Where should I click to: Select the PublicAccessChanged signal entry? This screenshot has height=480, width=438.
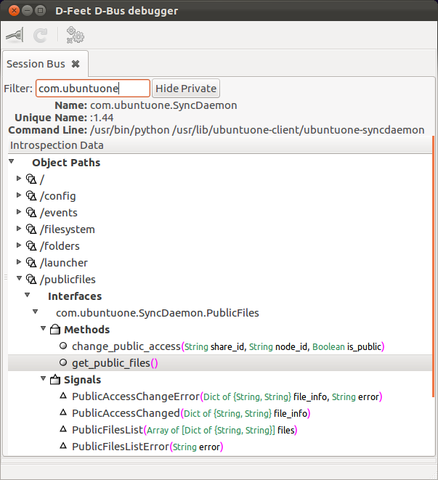pyautogui.click(x=191, y=413)
